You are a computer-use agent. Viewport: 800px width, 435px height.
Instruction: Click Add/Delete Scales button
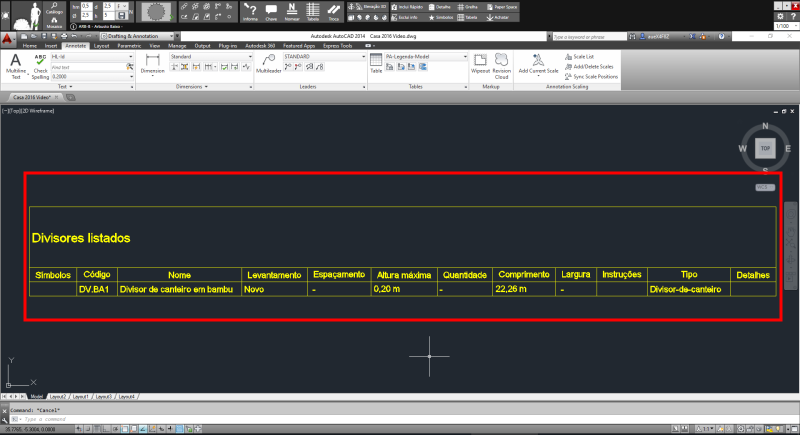(589, 67)
